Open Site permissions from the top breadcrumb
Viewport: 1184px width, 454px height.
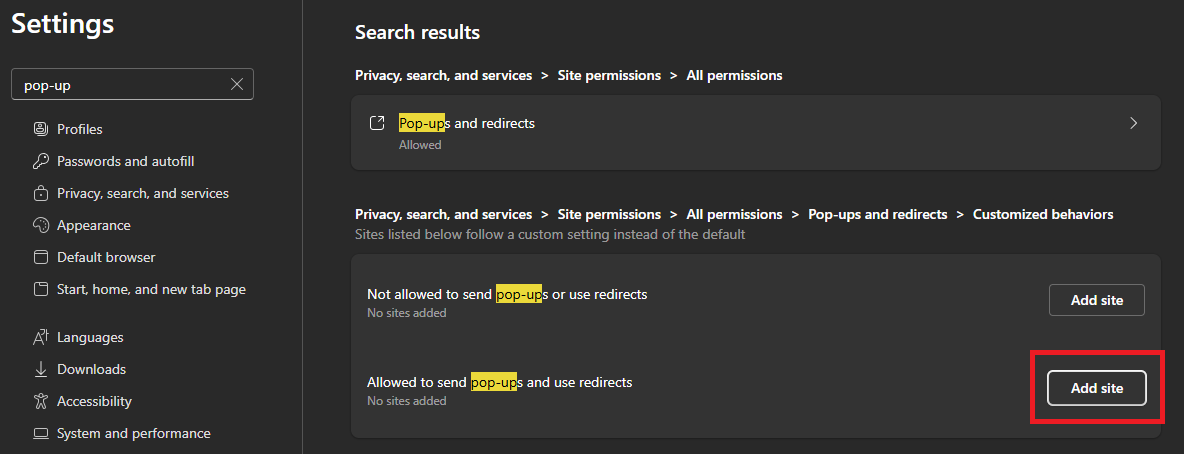pos(609,75)
